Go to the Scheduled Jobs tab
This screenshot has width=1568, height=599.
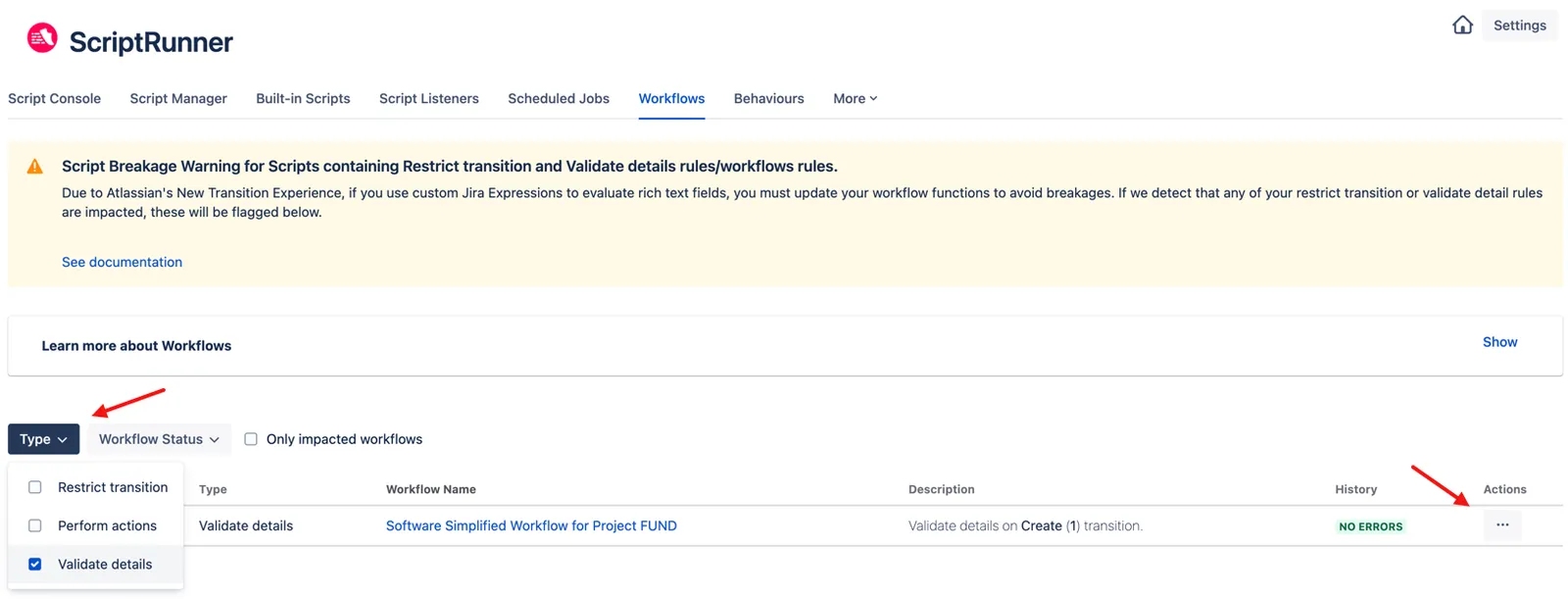(559, 99)
